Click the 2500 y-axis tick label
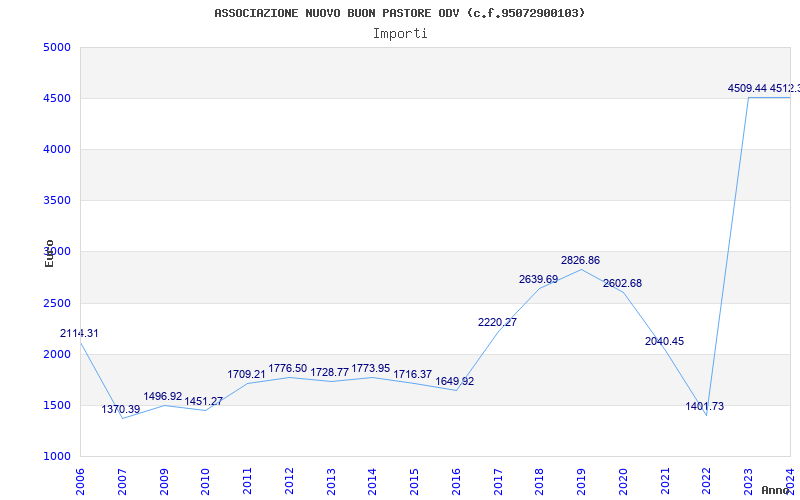Viewport: 800px width, 500px height. 57,304
